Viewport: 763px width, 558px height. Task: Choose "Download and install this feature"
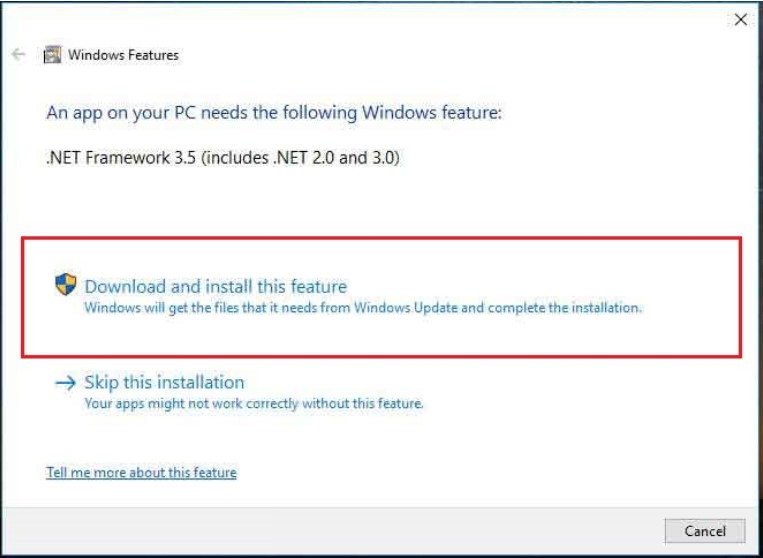point(215,287)
